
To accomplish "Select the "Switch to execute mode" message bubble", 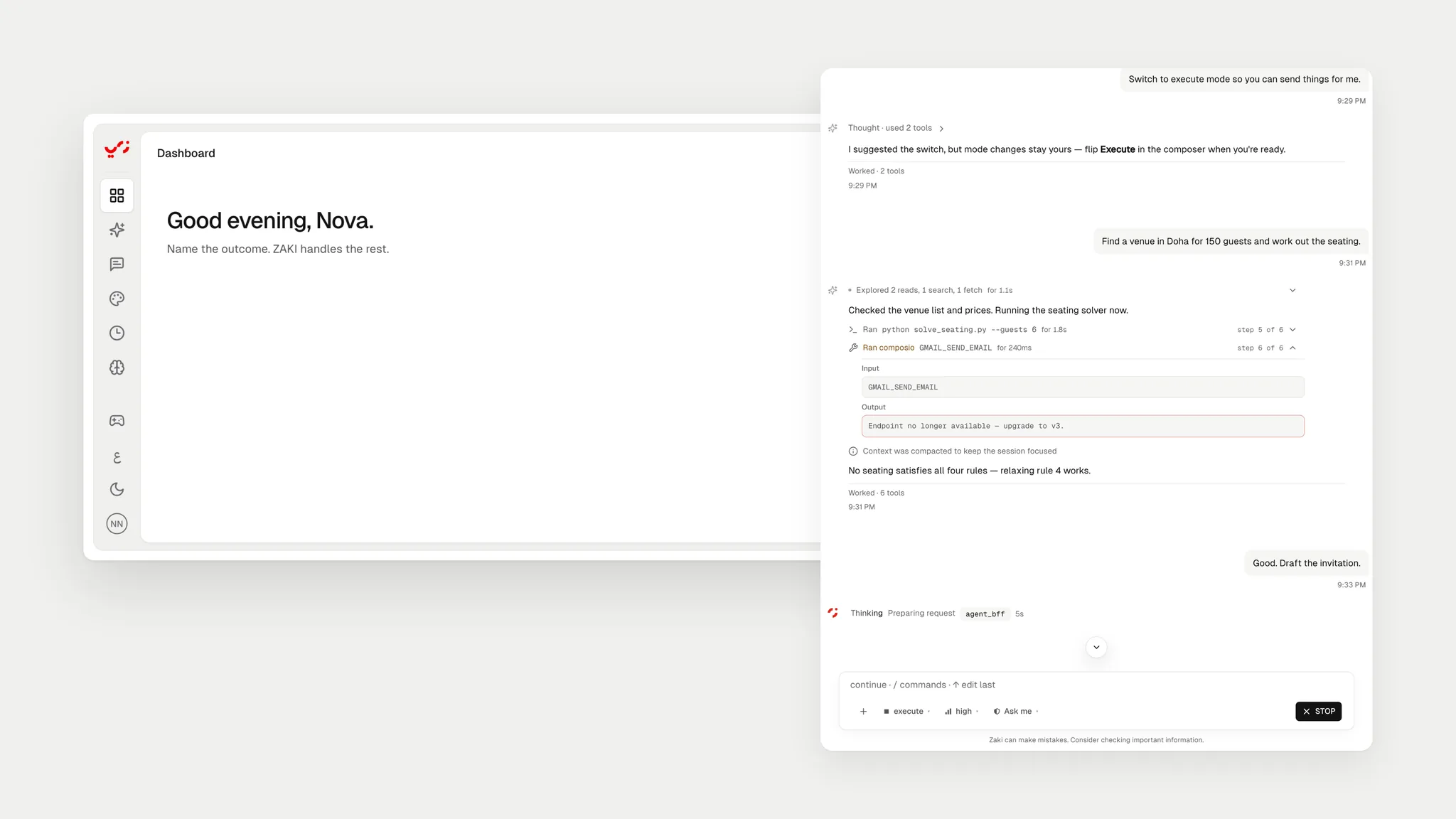I will point(1244,80).
